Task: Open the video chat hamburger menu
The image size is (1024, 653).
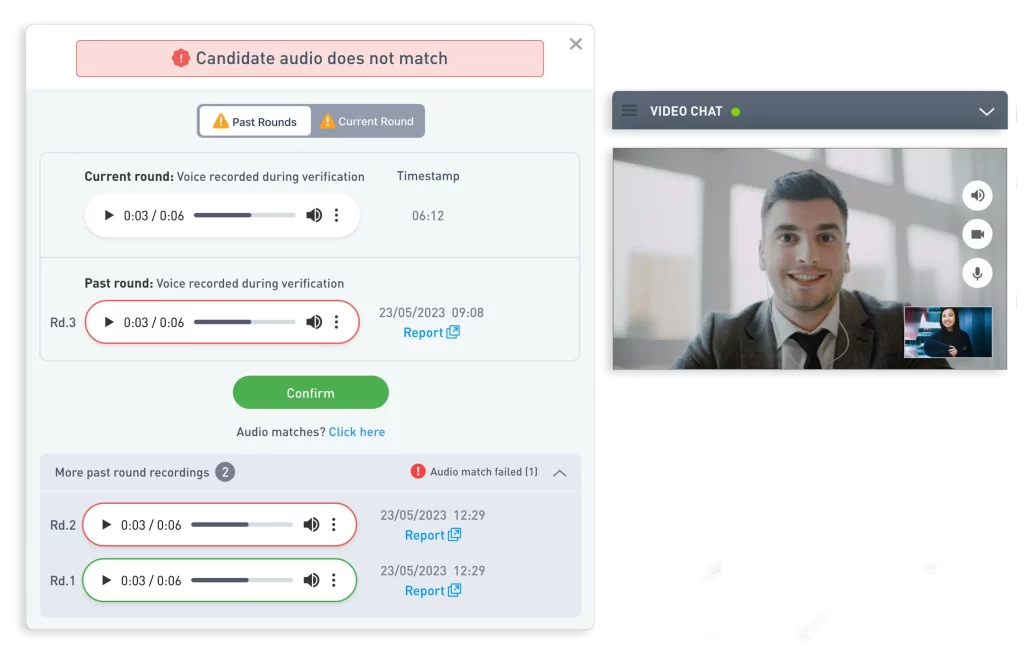Action: coord(630,110)
